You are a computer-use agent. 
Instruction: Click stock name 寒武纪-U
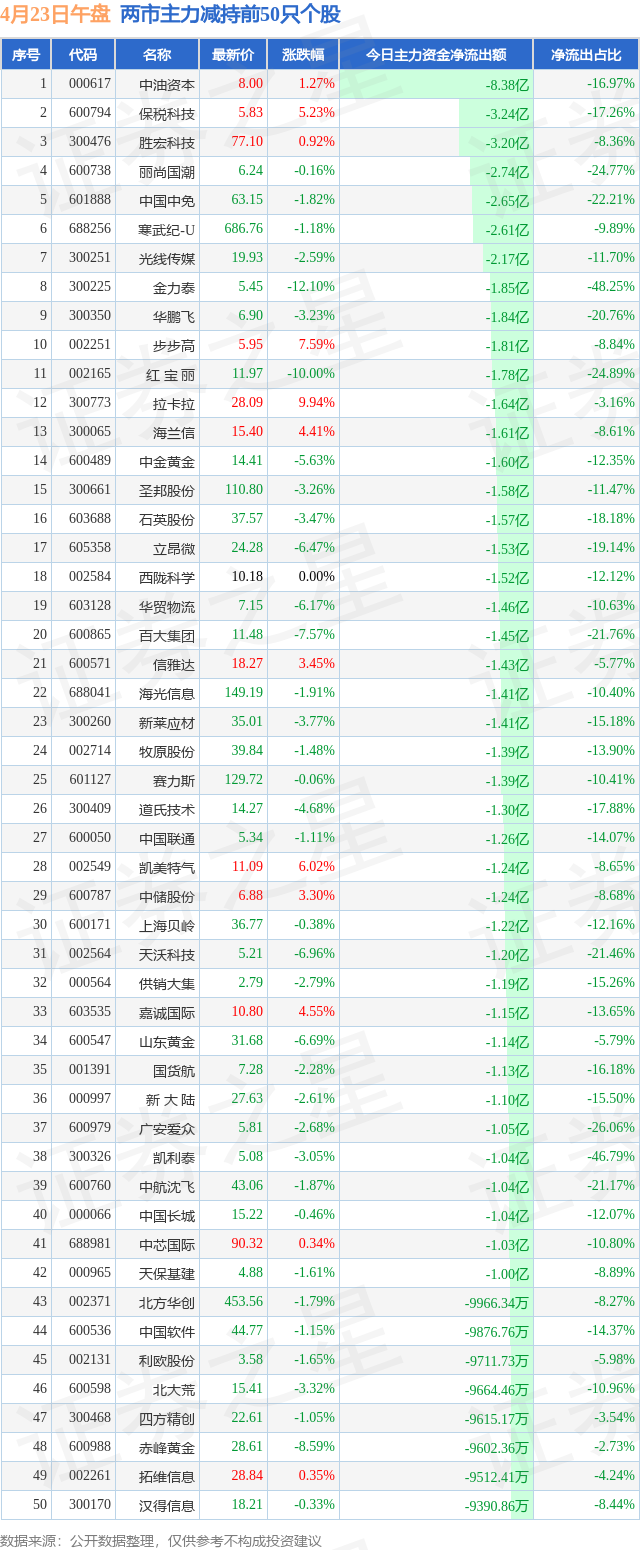click(x=167, y=229)
